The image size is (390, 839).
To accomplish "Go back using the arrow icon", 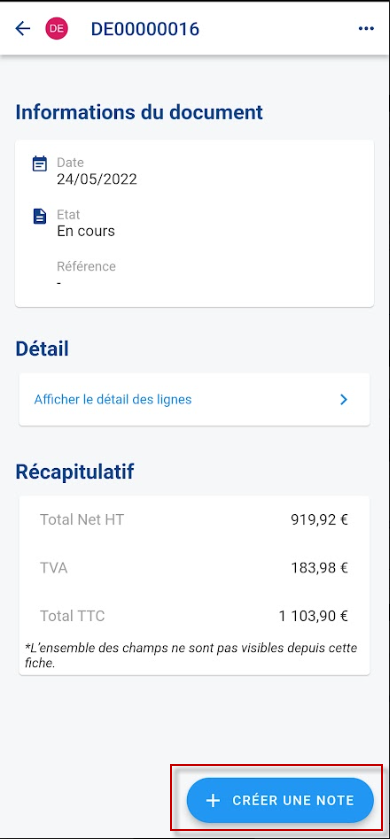I will pyautogui.click(x=22, y=28).
